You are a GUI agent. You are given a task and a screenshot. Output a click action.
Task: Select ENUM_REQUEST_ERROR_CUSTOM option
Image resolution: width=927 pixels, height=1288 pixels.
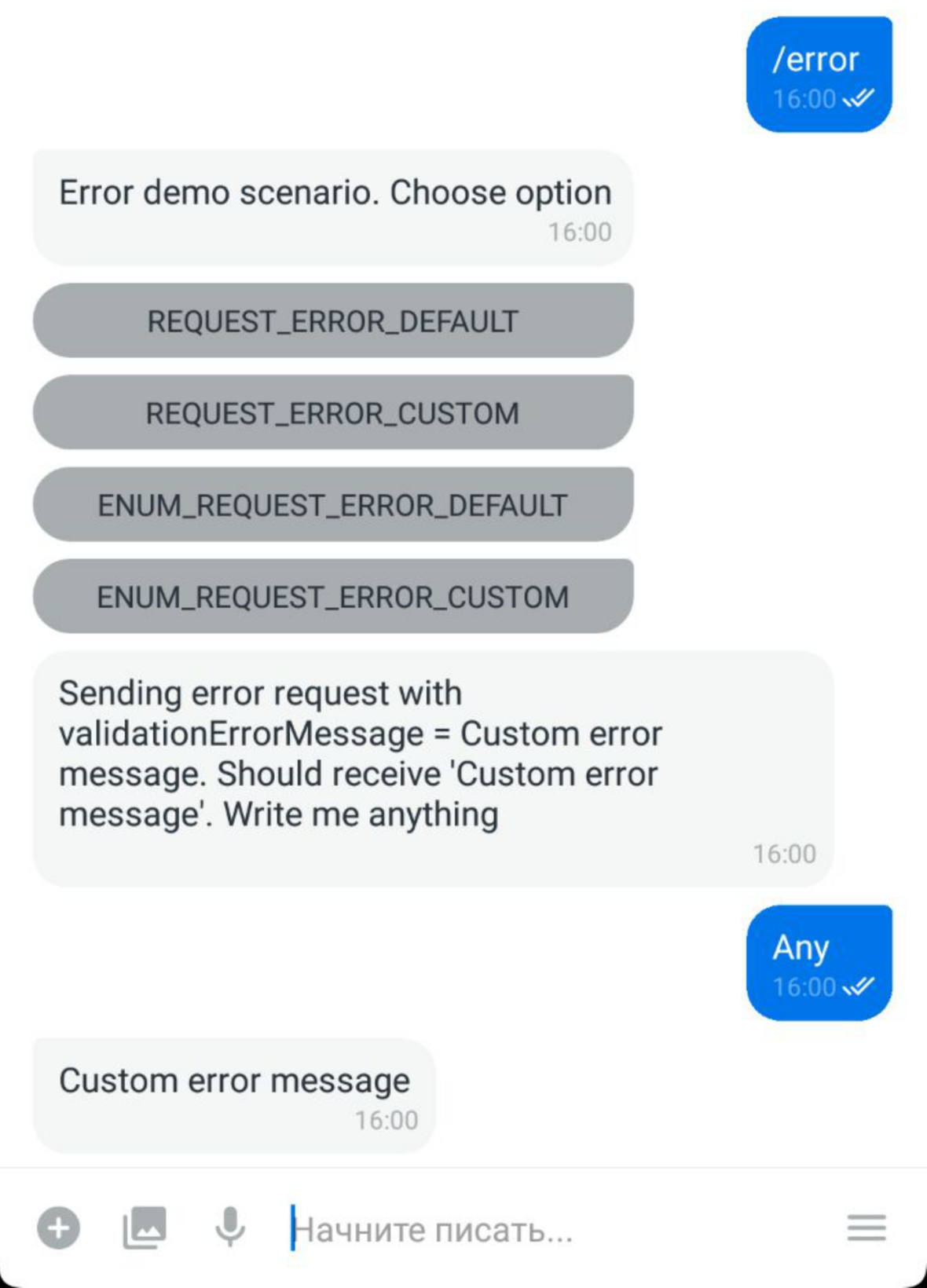click(333, 596)
